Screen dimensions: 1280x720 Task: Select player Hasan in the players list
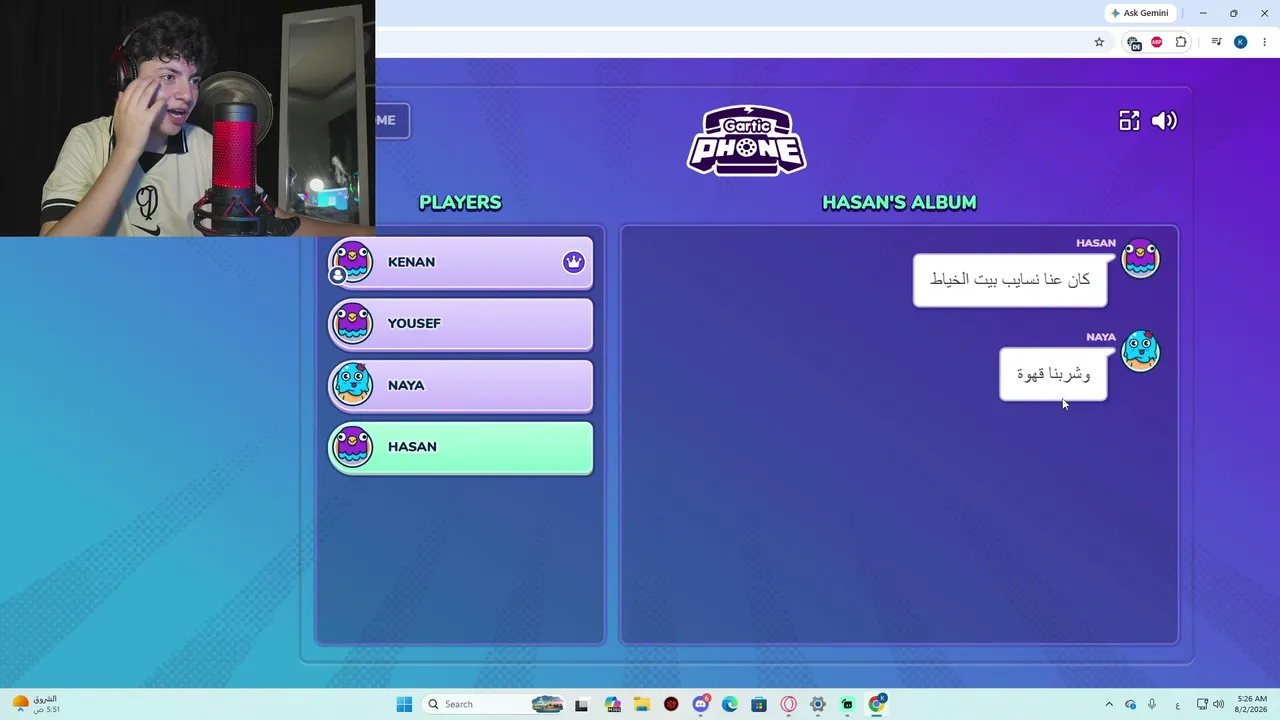point(461,447)
